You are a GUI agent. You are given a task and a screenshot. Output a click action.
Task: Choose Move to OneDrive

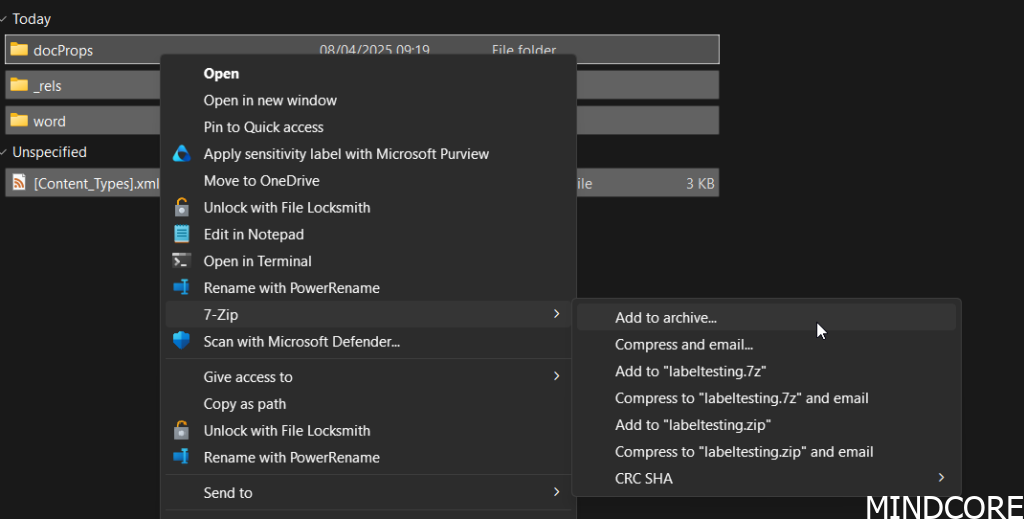click(261, 181)
